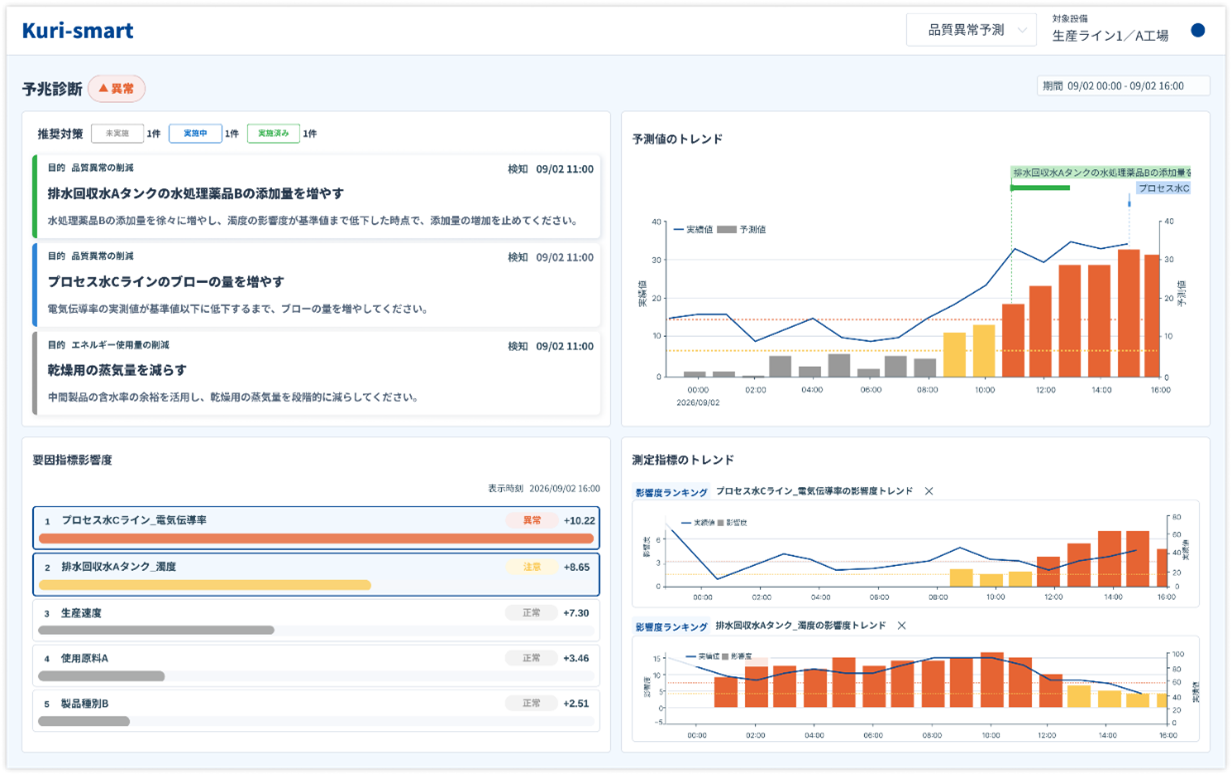
Task: Open the 品質異常予測 dropdown
Action: (971, 30)
